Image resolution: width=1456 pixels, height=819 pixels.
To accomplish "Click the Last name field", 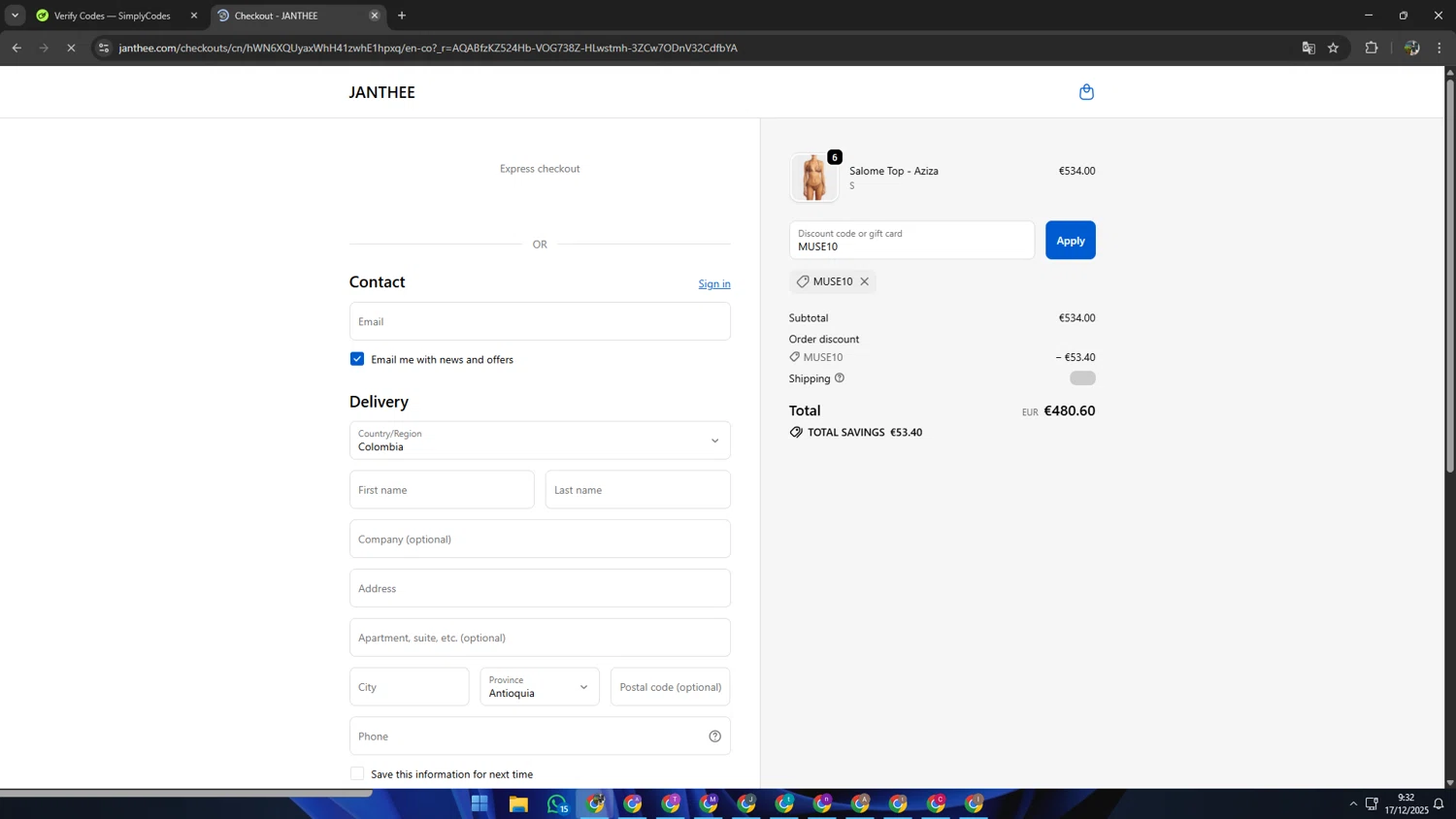I will 638,490.
